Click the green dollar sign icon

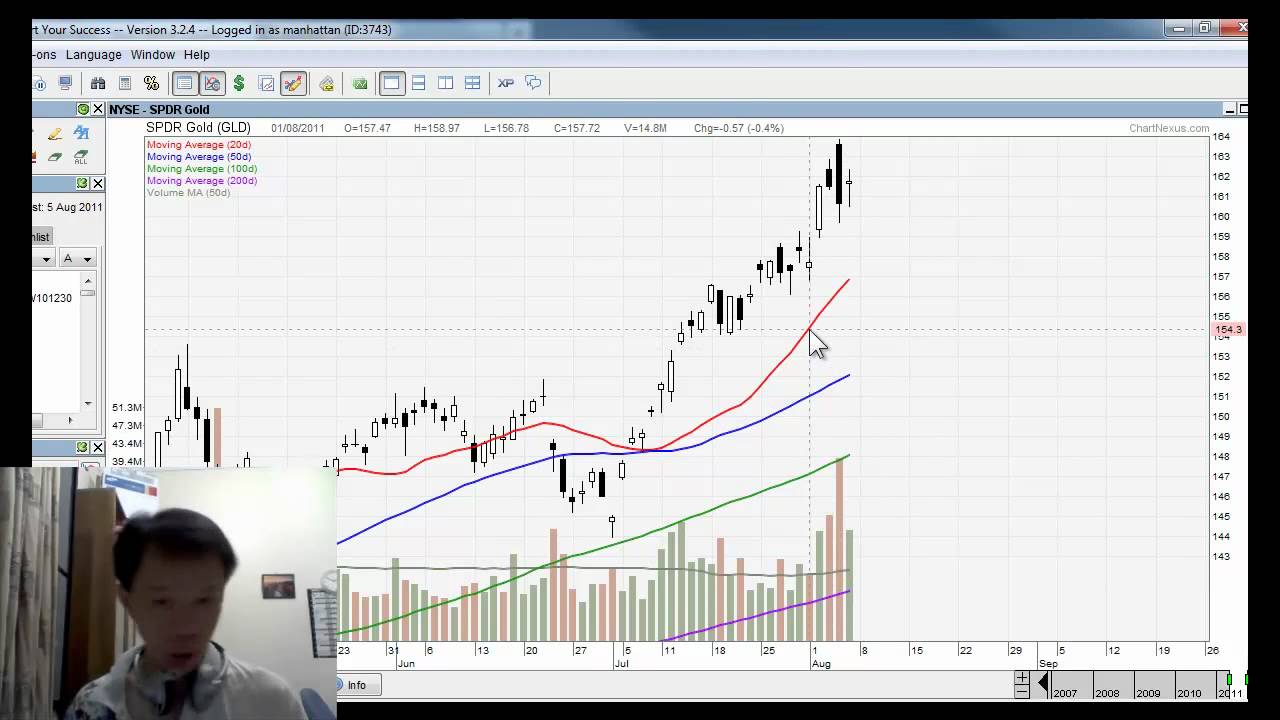pos(239,83)
